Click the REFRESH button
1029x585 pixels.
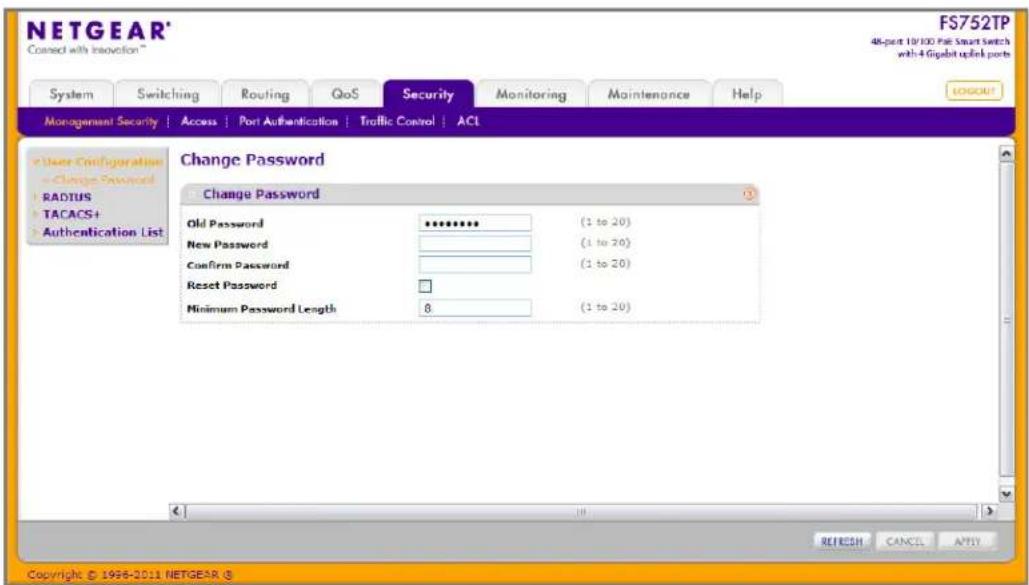[x=842, y=542]
